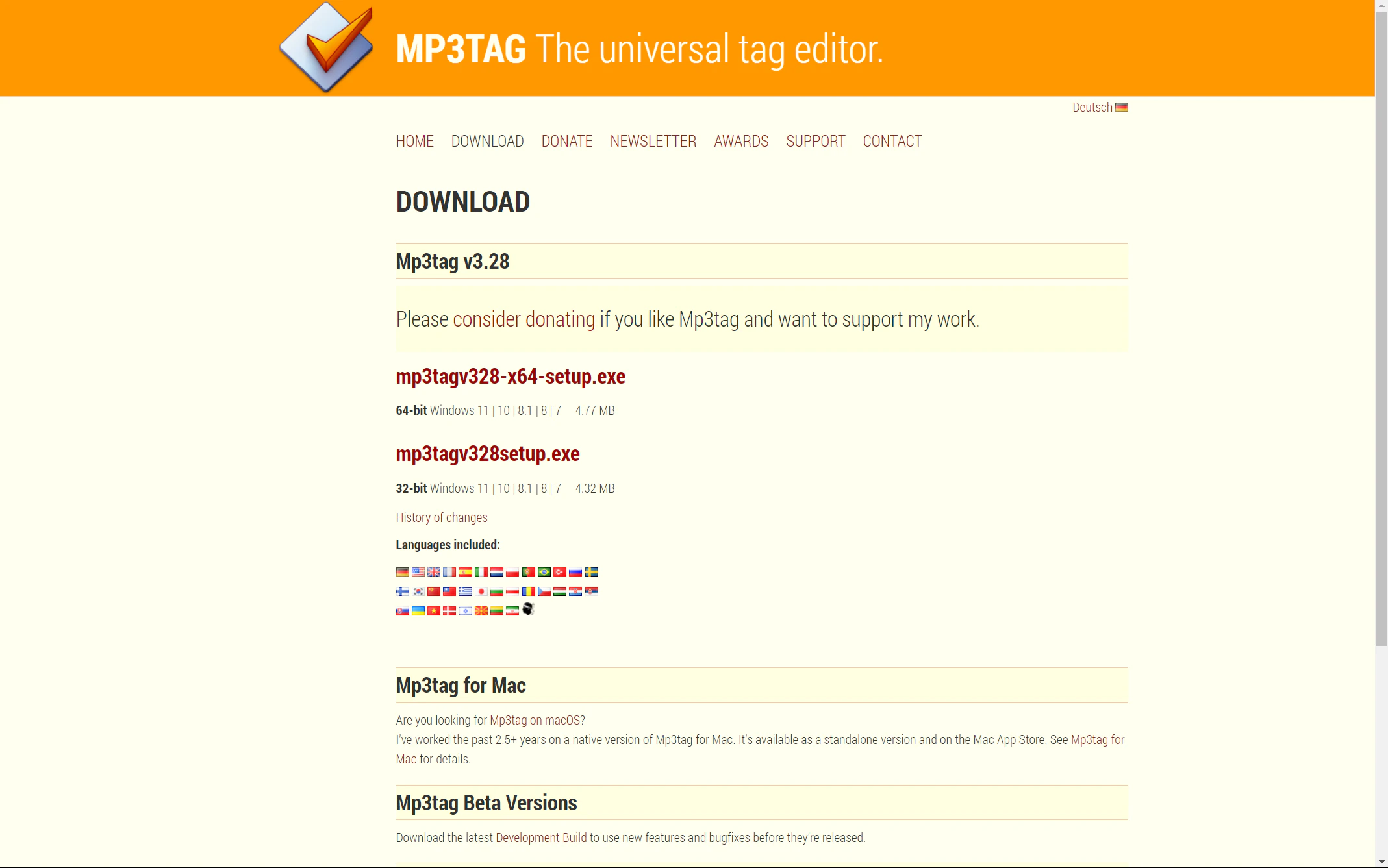Screen dimensions: 1388x868
Task: Click the Finnish flag icon
Action: click(x=403, y=591)
